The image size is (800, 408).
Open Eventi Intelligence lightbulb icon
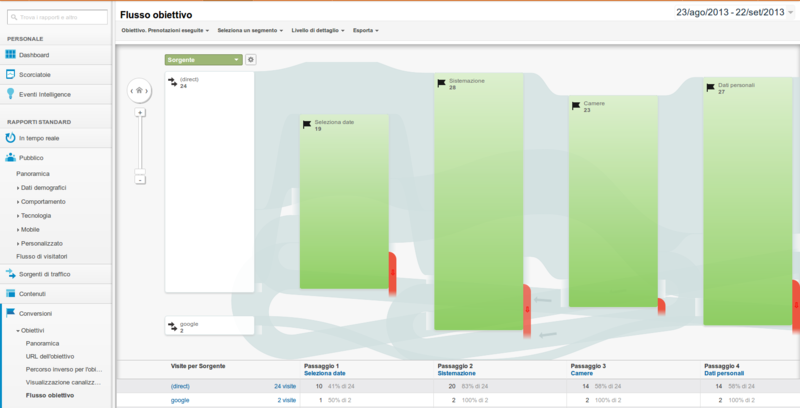(x=11, y=94)
